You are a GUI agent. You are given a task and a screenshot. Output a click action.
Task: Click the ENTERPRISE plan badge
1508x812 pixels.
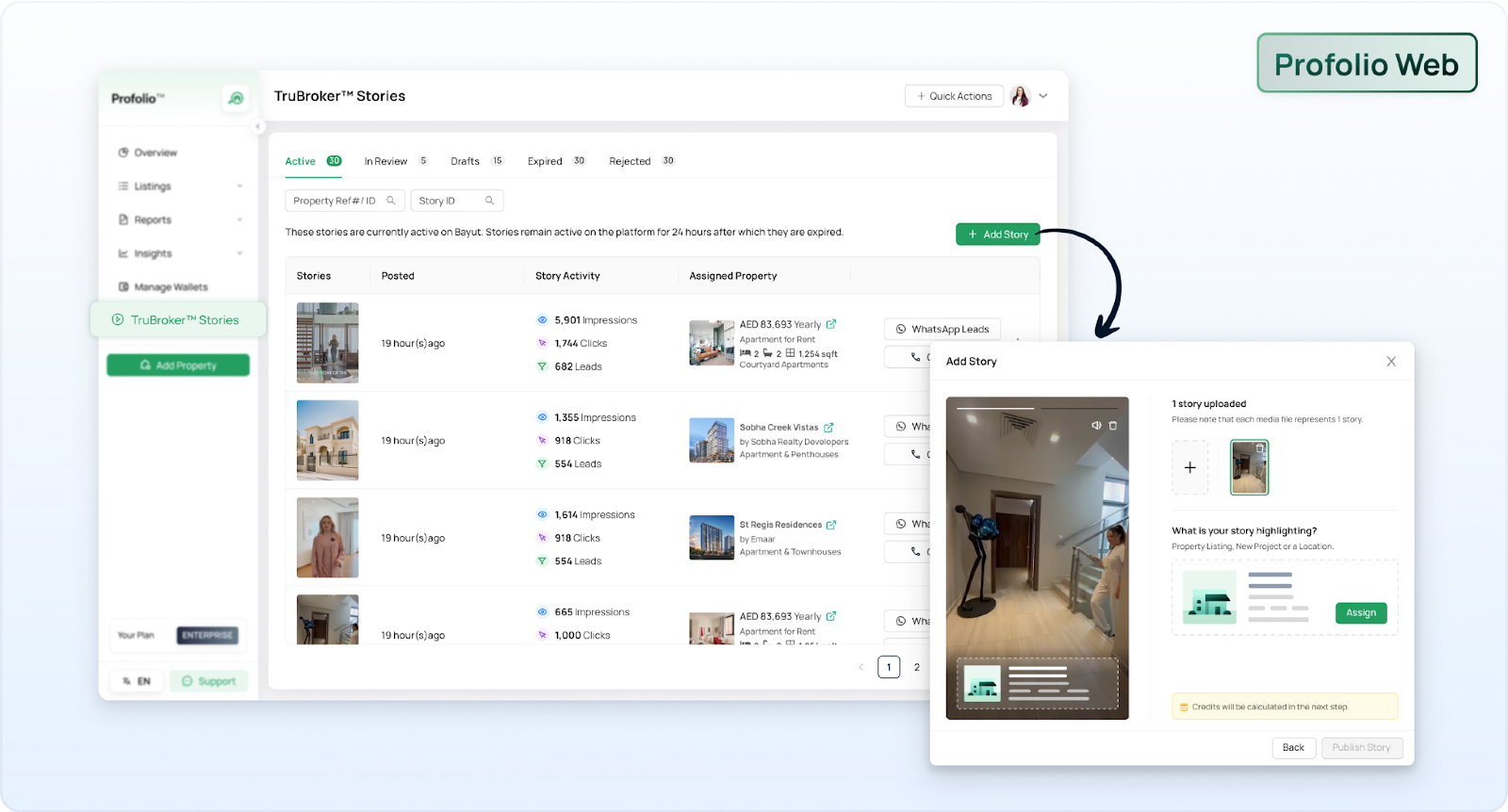pos(207,636)
